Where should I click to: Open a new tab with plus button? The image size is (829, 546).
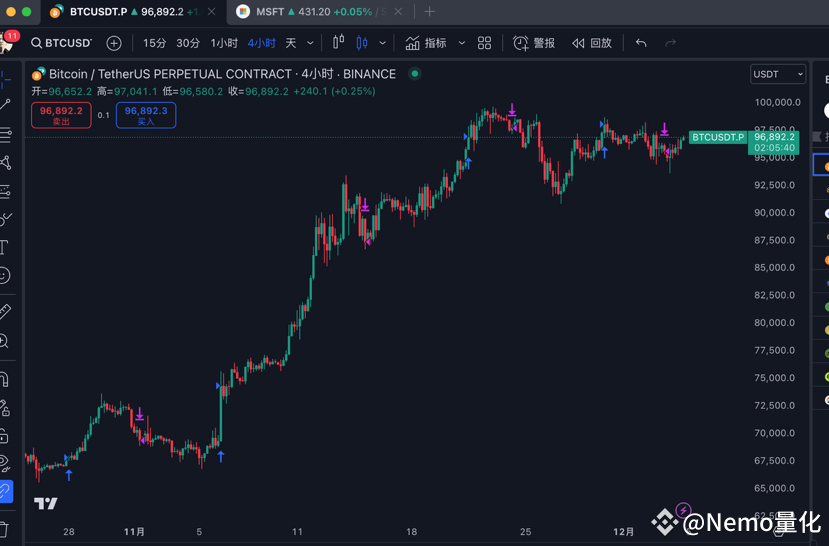tap(429, 11)
